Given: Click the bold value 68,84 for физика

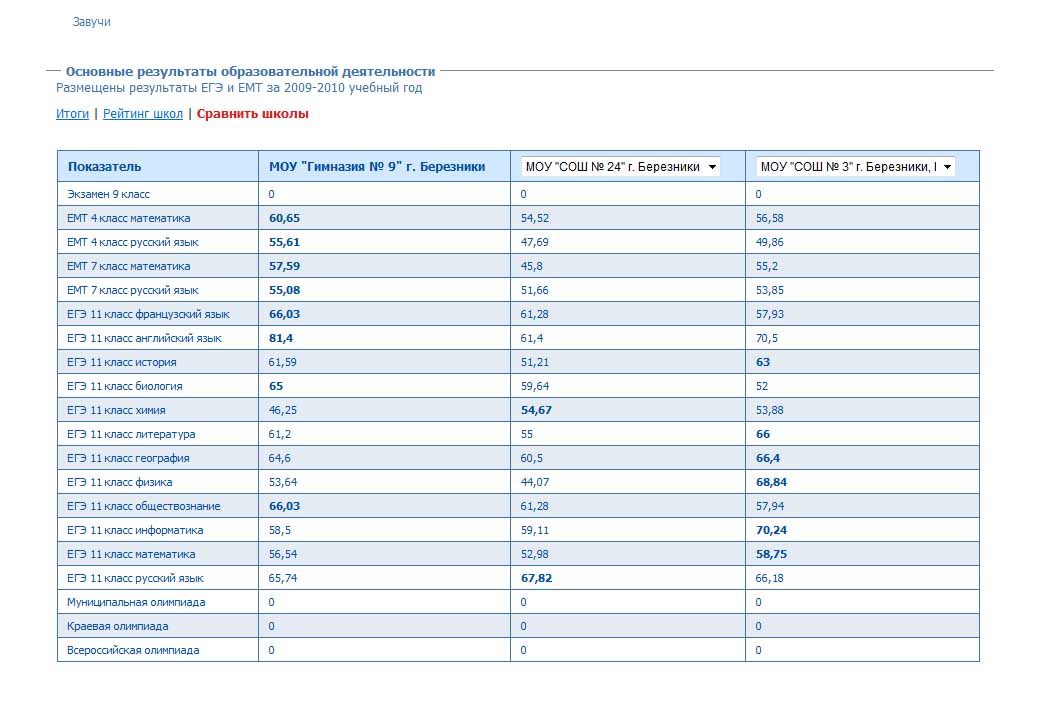Looking at the screenshot, I should (x=771, y=482).
